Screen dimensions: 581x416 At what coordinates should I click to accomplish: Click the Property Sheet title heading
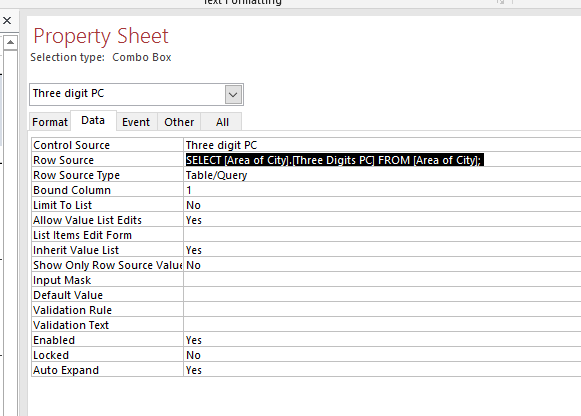point(101,36)
